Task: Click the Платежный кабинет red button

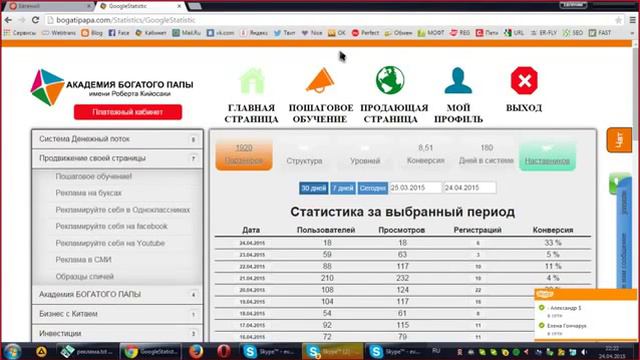Action: point(128,112)
